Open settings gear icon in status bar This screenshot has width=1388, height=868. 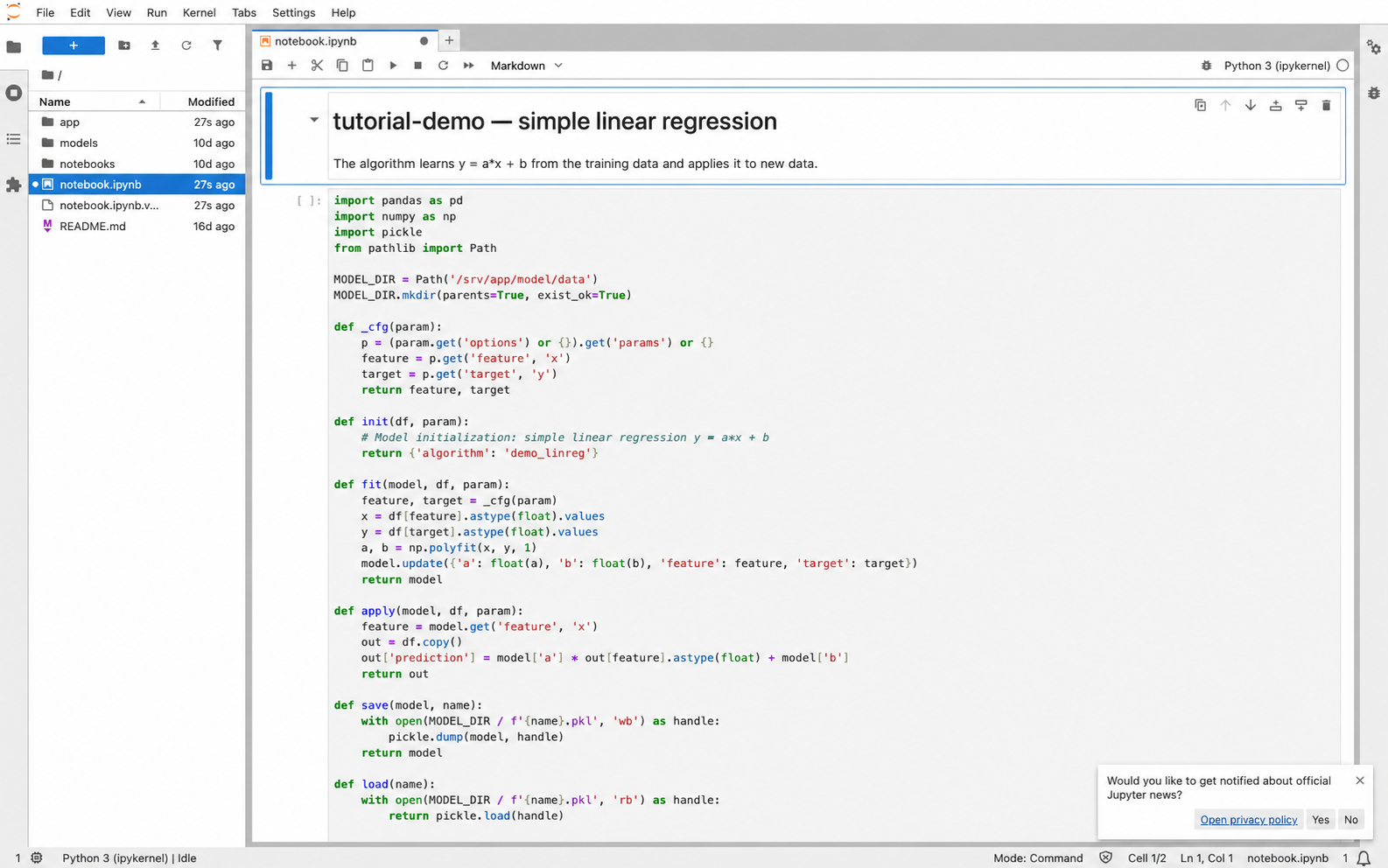pyautogui.click(x=37, y=858)
